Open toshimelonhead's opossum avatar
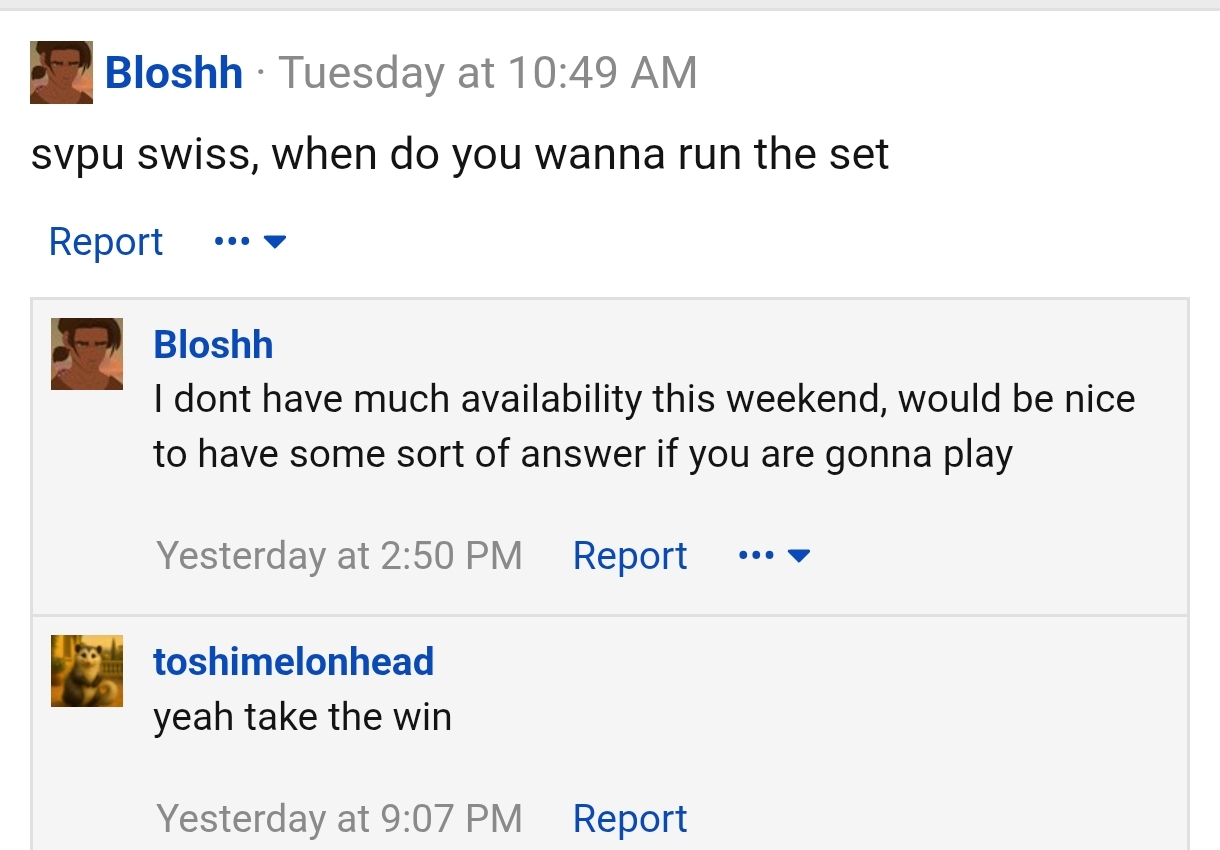The image size is (1220, 850). click(x=87, y=671)
